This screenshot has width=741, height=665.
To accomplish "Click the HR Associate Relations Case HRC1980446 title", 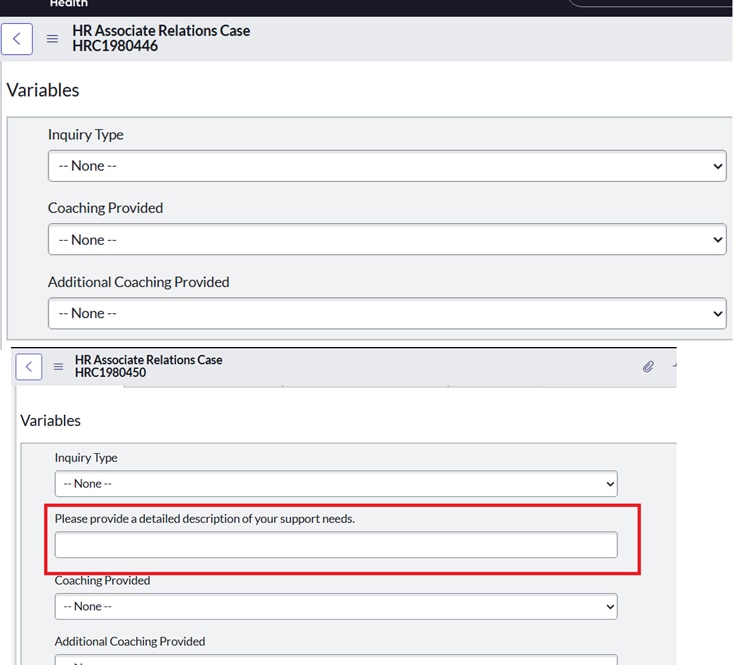I will pos(160,38).
